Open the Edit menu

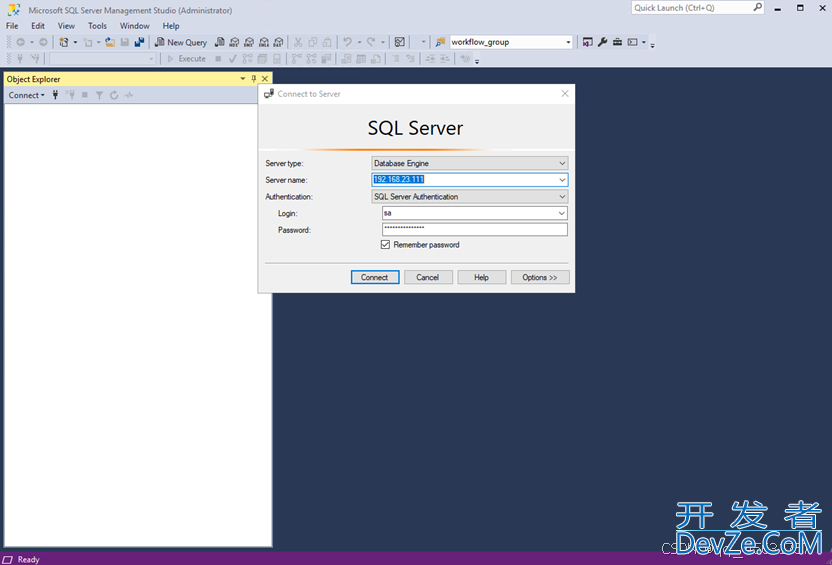click(38, 25)
